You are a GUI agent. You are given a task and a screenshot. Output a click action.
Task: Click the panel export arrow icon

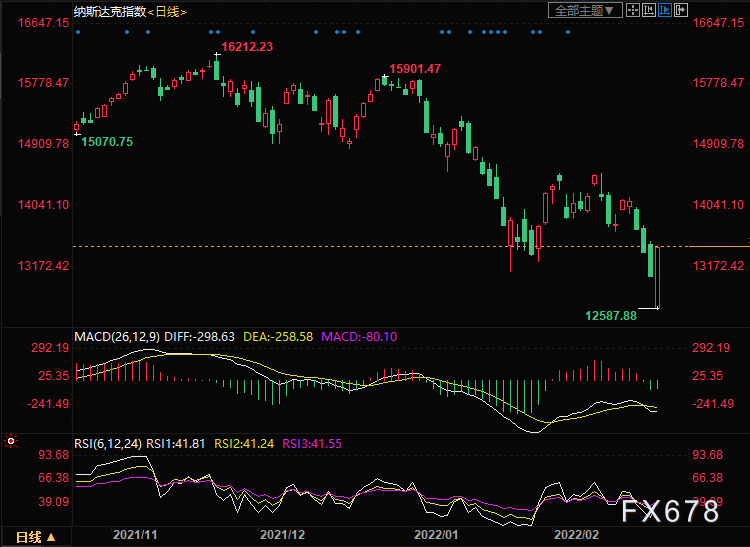(681, 11)
